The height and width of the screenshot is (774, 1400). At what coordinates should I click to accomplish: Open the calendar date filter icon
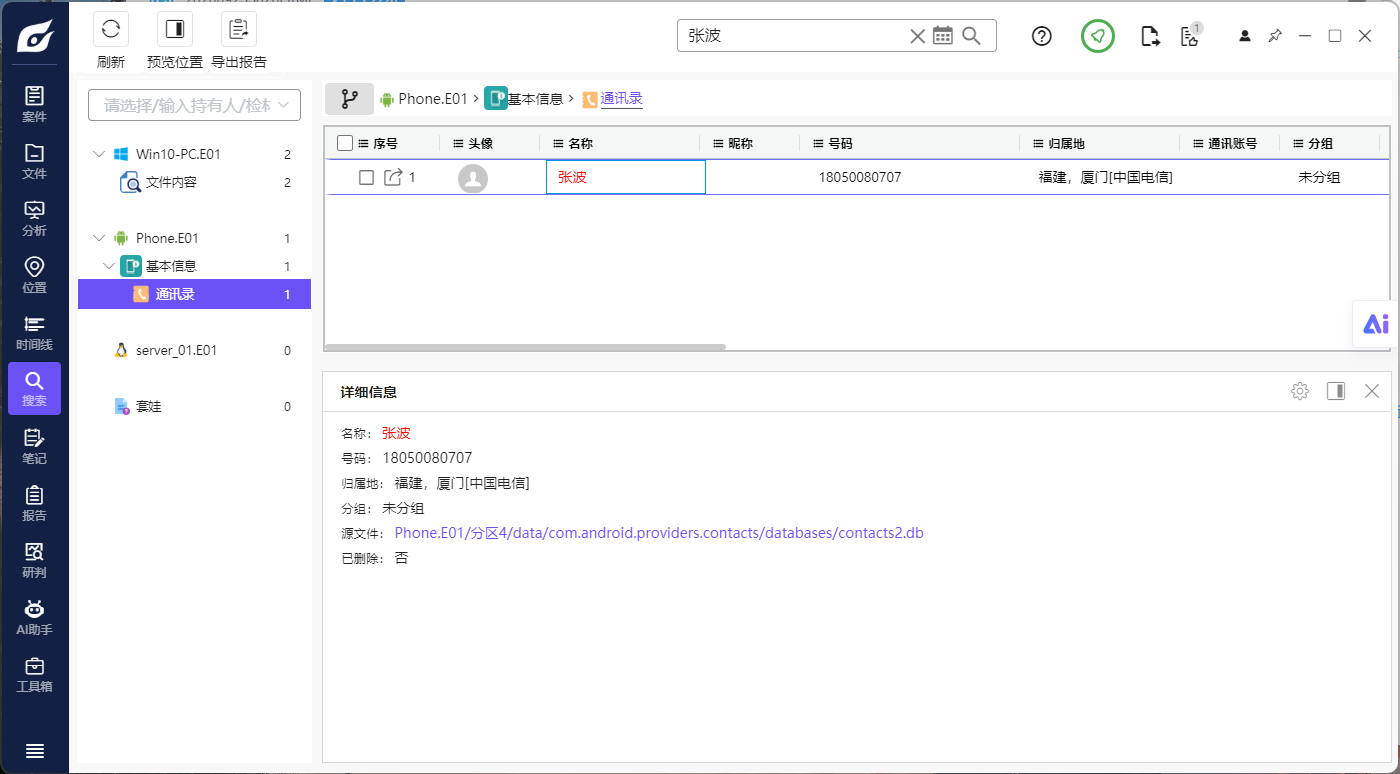(943, 36)
